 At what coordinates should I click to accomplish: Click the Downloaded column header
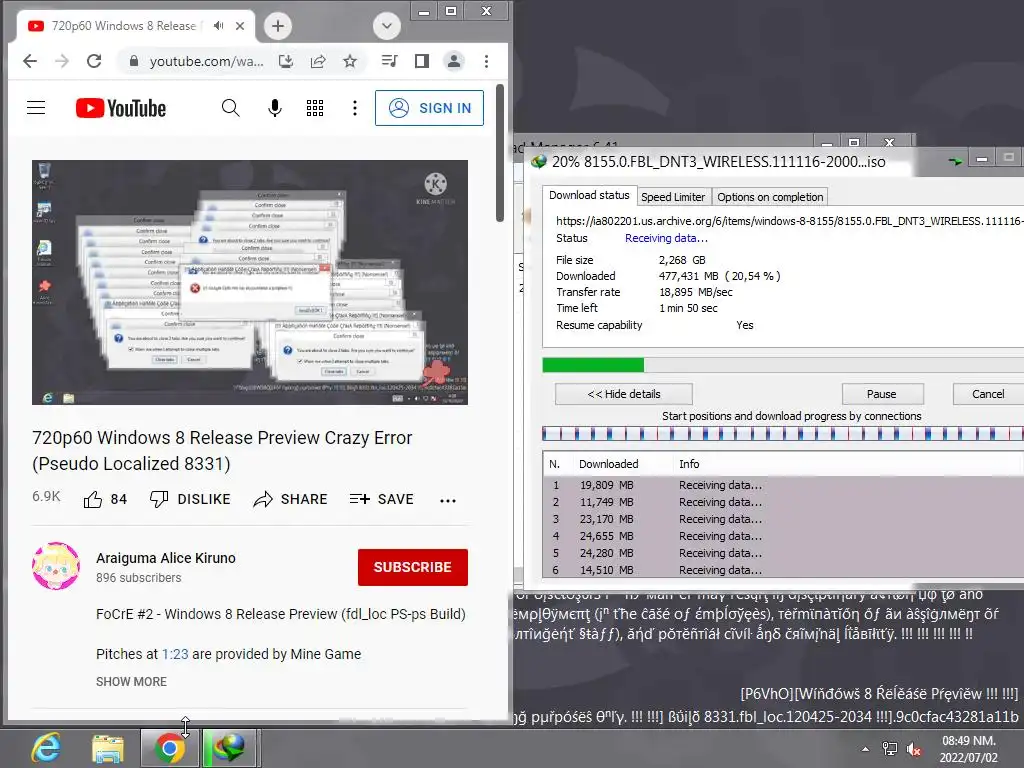coord(608,464)
